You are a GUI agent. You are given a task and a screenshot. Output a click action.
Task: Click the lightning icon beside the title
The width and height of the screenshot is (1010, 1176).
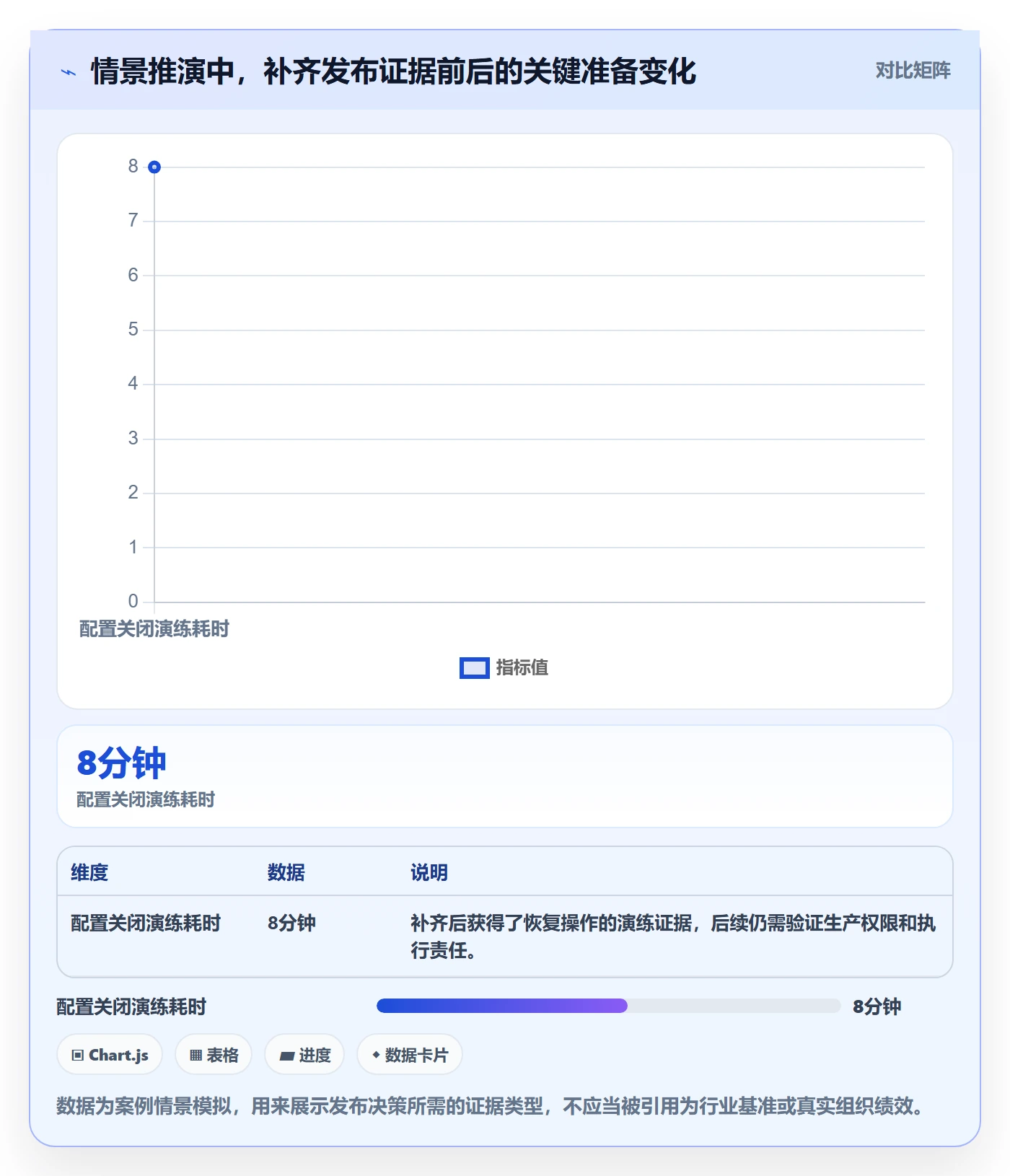69,72
